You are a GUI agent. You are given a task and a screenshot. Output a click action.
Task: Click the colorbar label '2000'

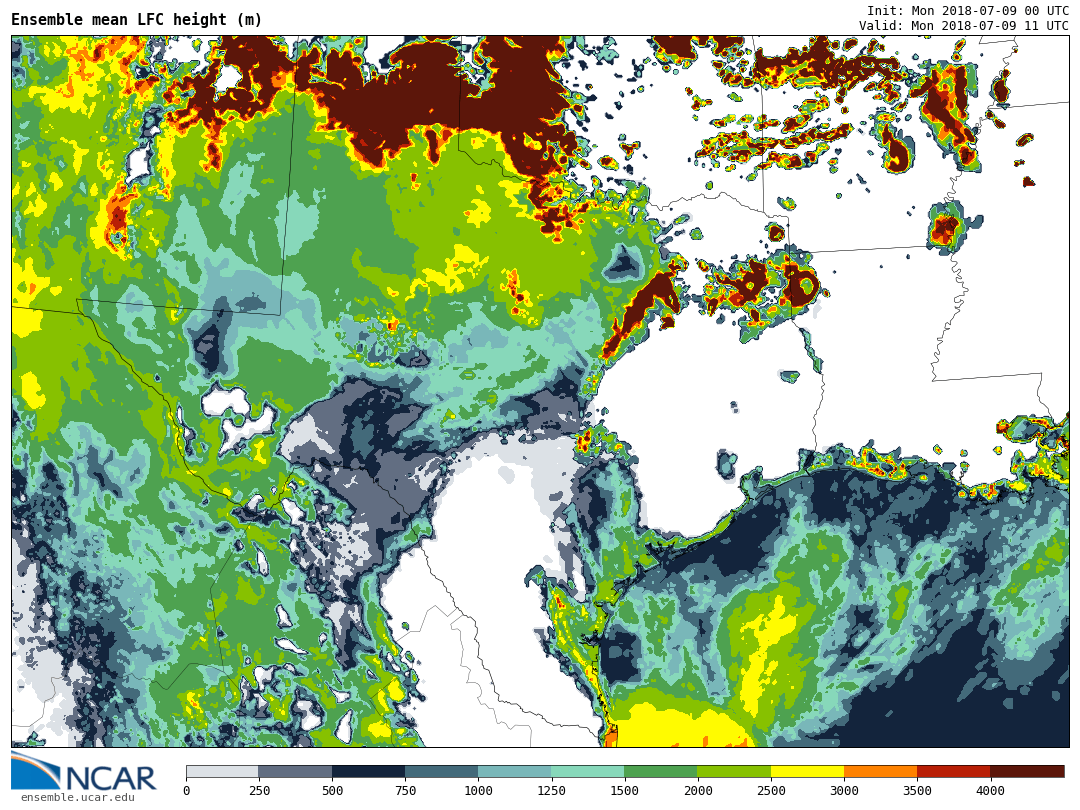tap(698, 791)
